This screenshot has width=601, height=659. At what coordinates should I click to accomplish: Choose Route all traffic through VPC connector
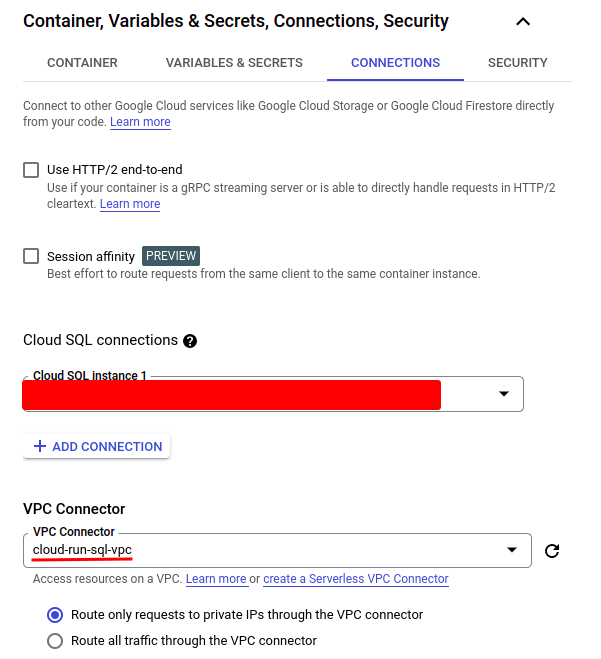55,641
